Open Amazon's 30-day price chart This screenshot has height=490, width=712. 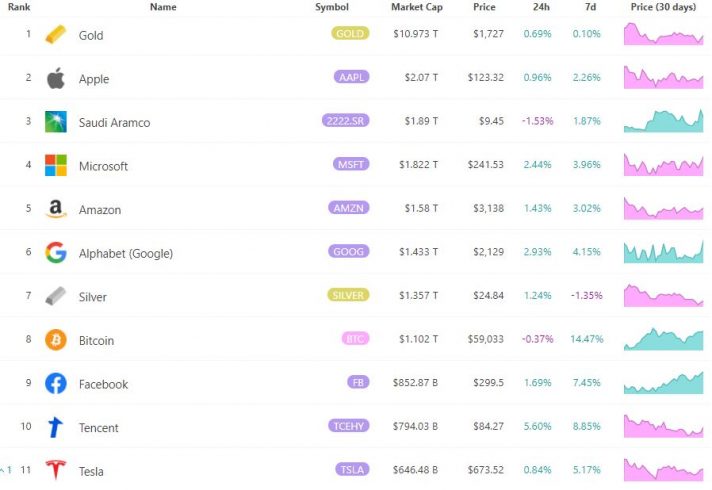click(x=663, y=208)
